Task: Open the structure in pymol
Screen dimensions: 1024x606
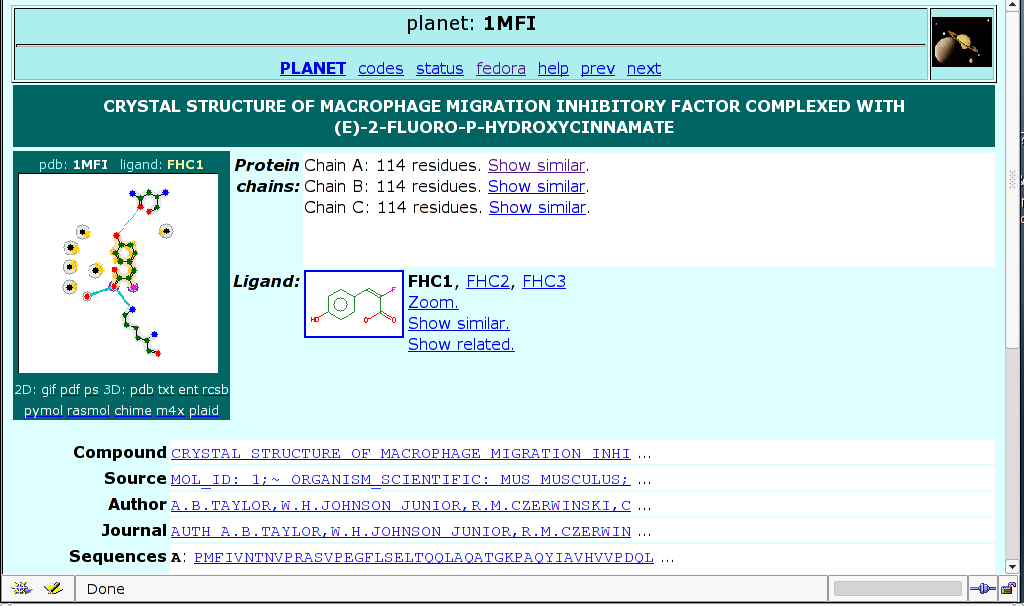Action: point(43,410)
